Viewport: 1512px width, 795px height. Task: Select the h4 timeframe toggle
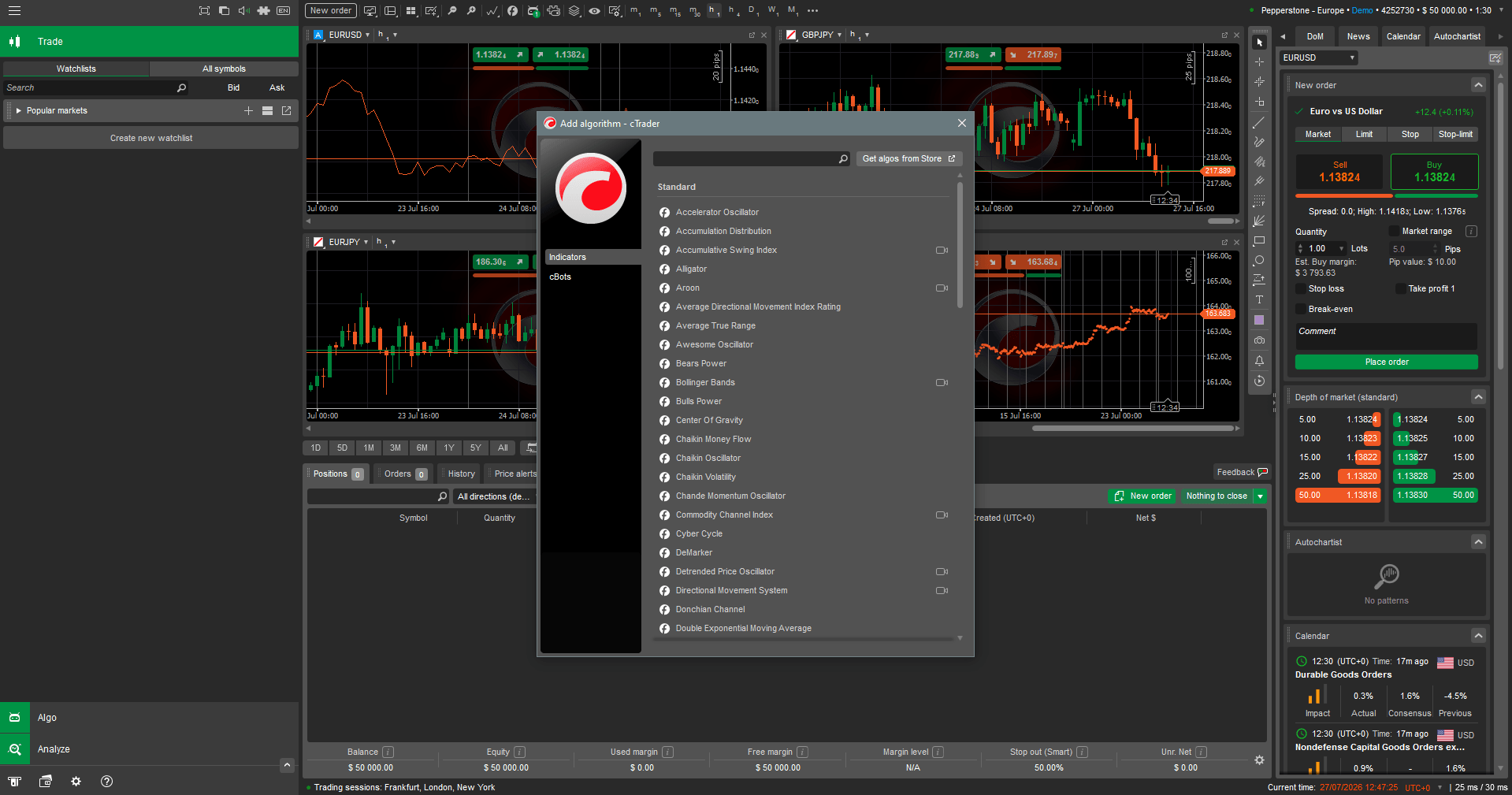coord(733,11)
